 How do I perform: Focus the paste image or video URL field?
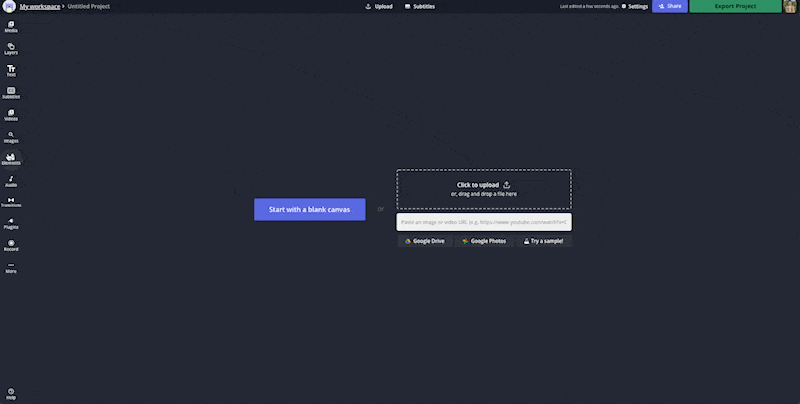point(484,222)
